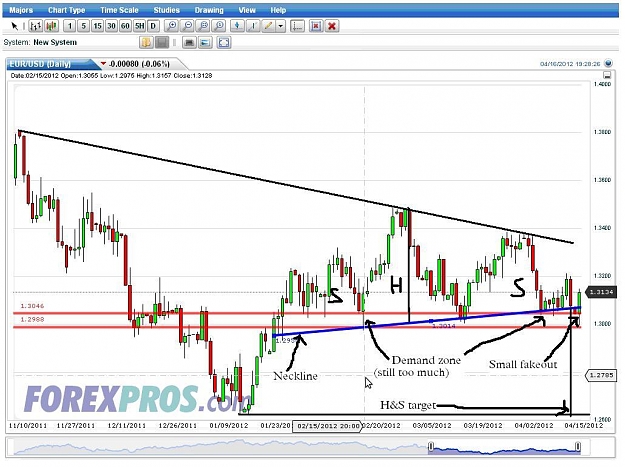The width and height of the screenshot is (625, 467).
Task: Click the blue vertical arrow marker tool
Action: 237,26
